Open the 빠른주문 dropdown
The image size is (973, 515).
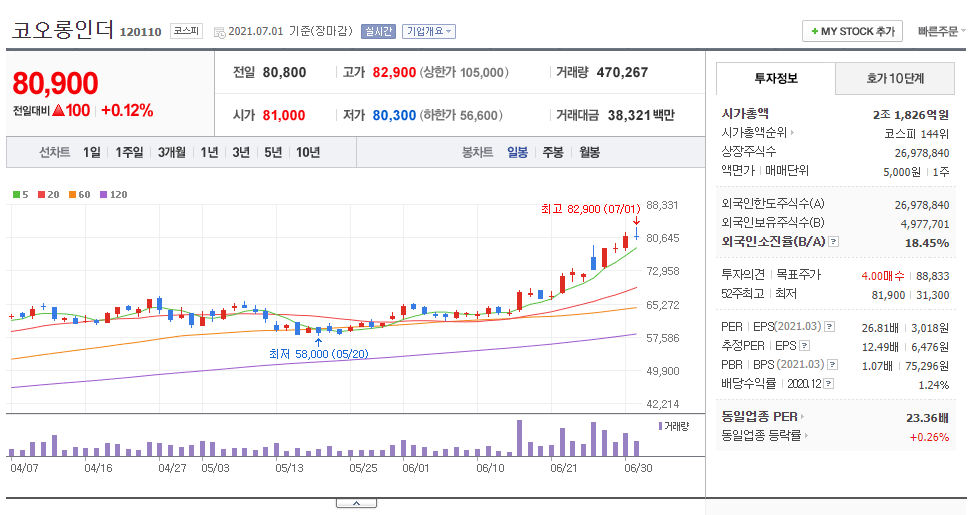[x=941, y=31]
